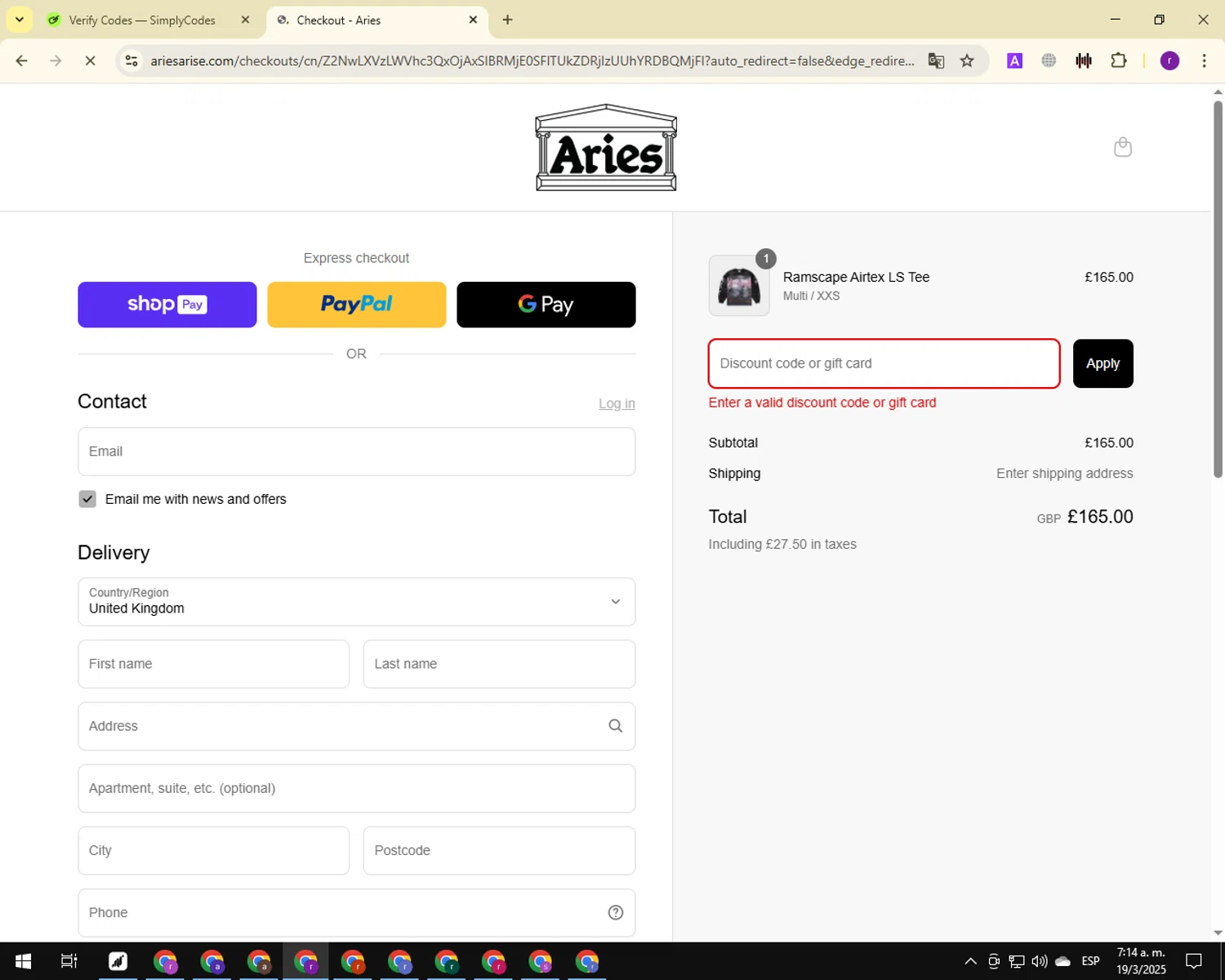Click into the Email field
Screen dimensions: 1225x980
[x=357, y=452]
